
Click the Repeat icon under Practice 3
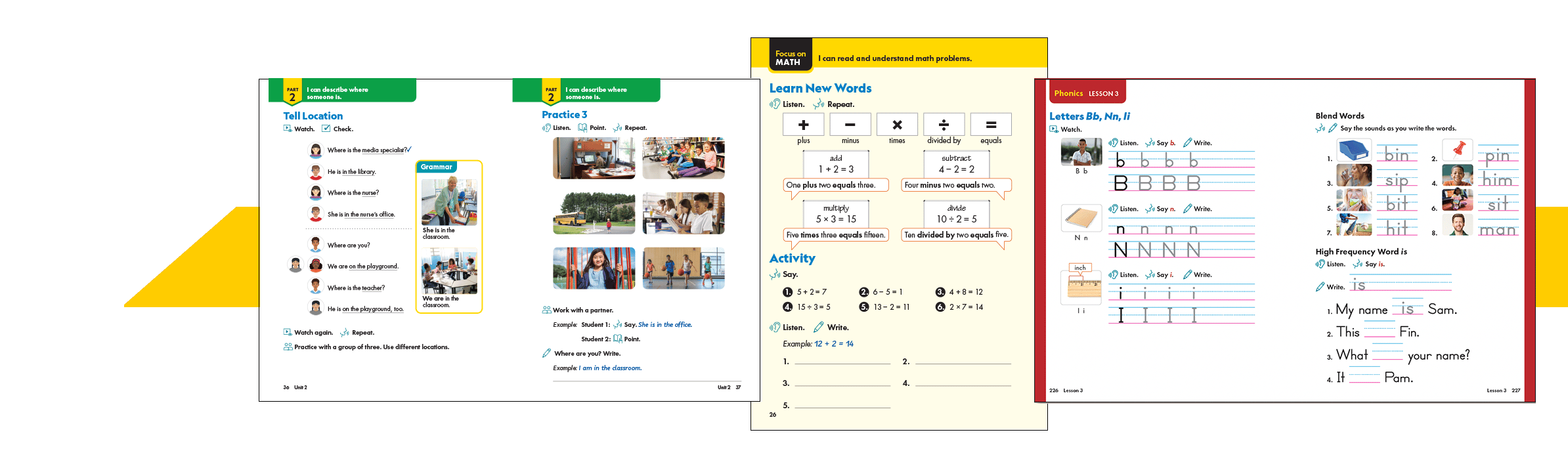pos(618,128)
